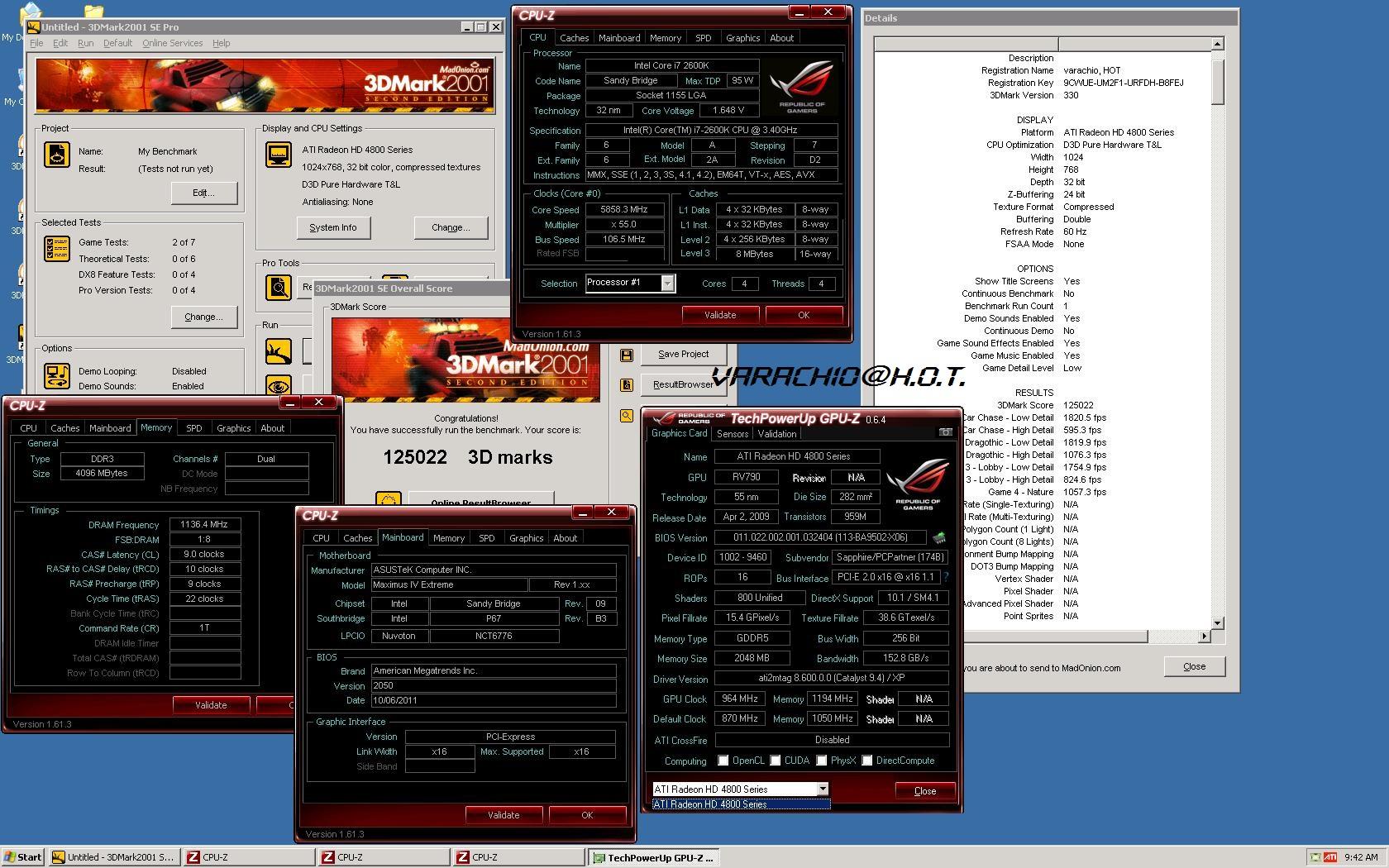This screenshot has width=1389, height=868.
Task: Click the Options section icon in 3DMark
Action: (x=56, y=377)
